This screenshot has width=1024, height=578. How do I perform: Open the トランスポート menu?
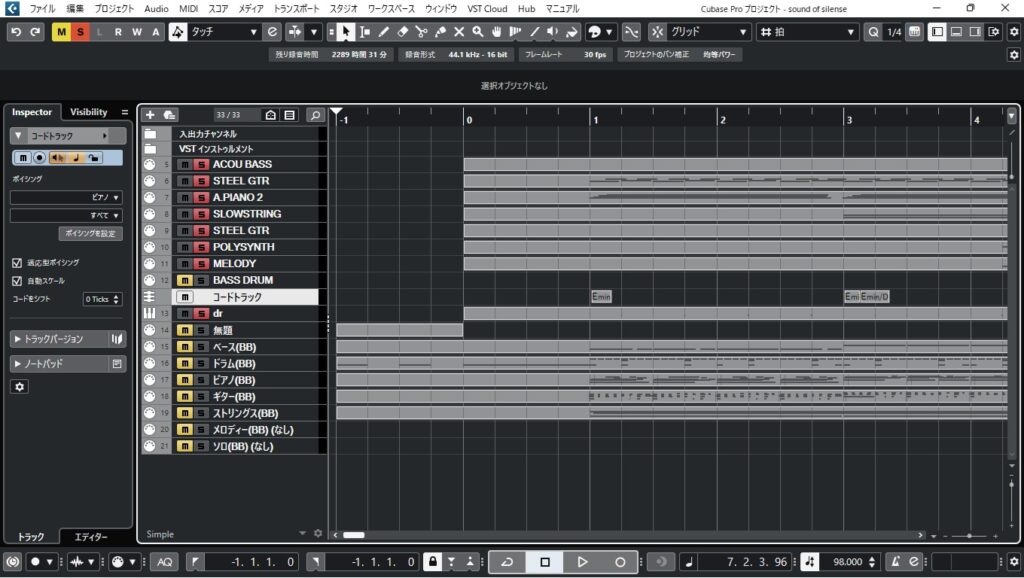click(x=297, y=8)
